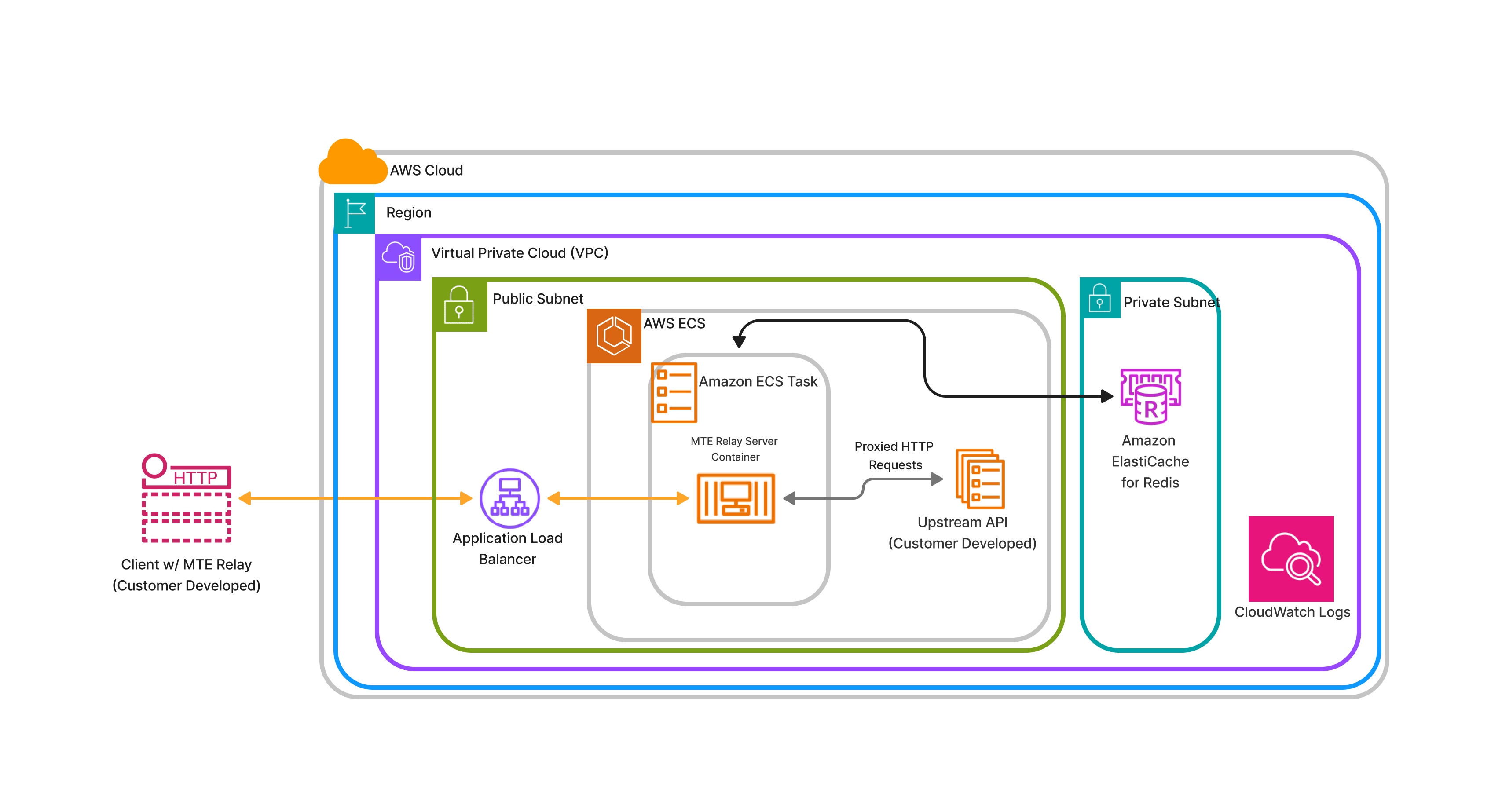
Task: Click the orange AWS Cloud icon
Action: (x=353, y=161)
